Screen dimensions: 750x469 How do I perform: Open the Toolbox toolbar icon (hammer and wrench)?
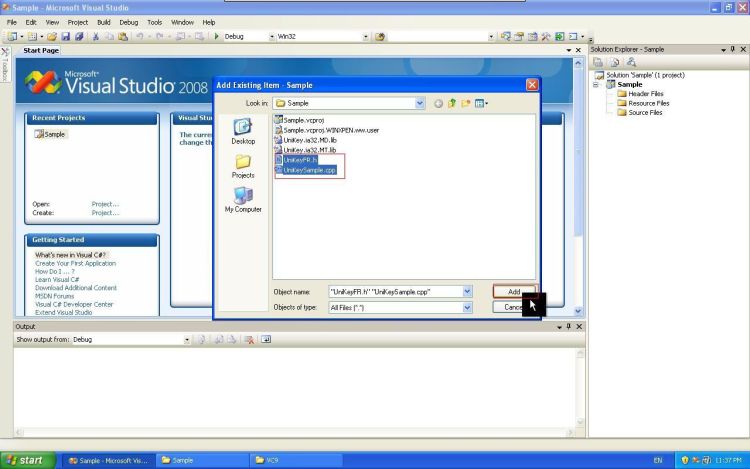[x=546, y=36]
